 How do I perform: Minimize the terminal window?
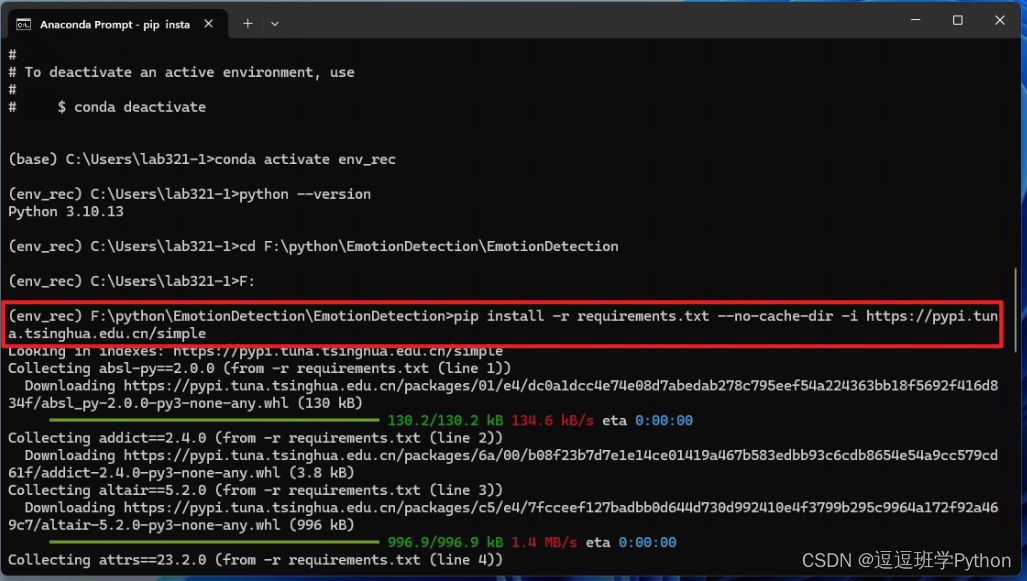(x=916, y=20)
